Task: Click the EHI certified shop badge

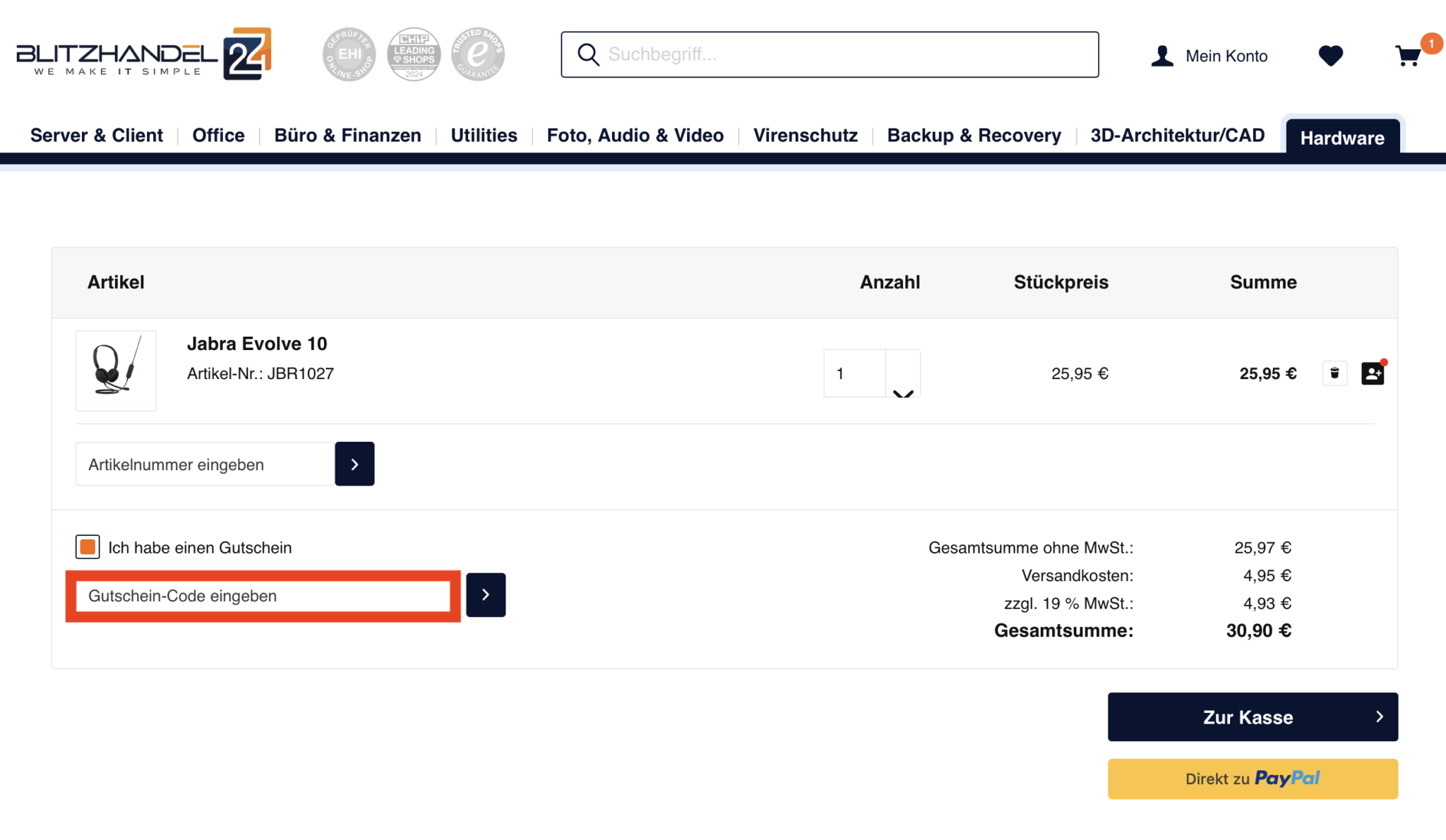Action: (349, 54)
